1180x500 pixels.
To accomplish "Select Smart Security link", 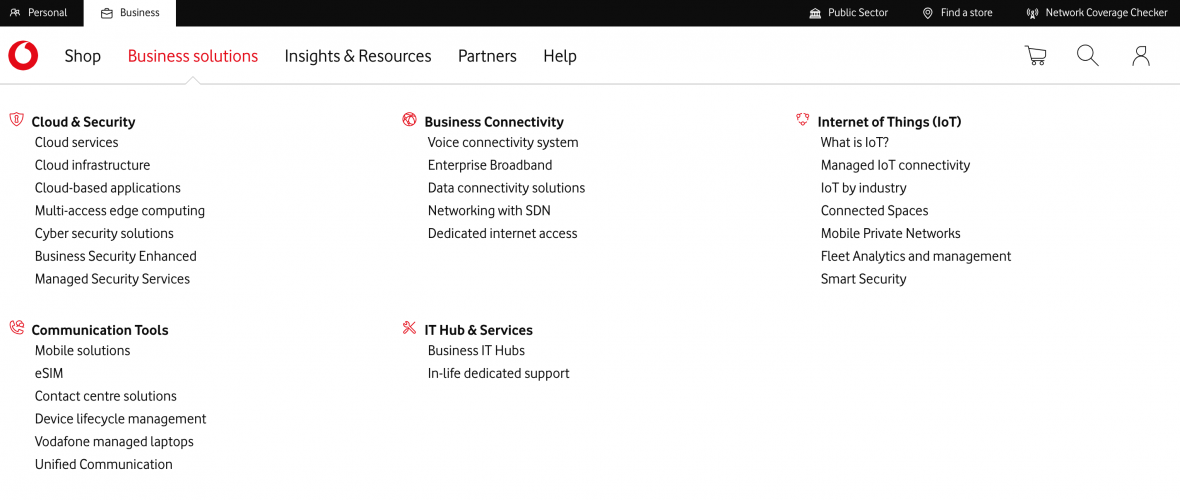I will [863, 279].
